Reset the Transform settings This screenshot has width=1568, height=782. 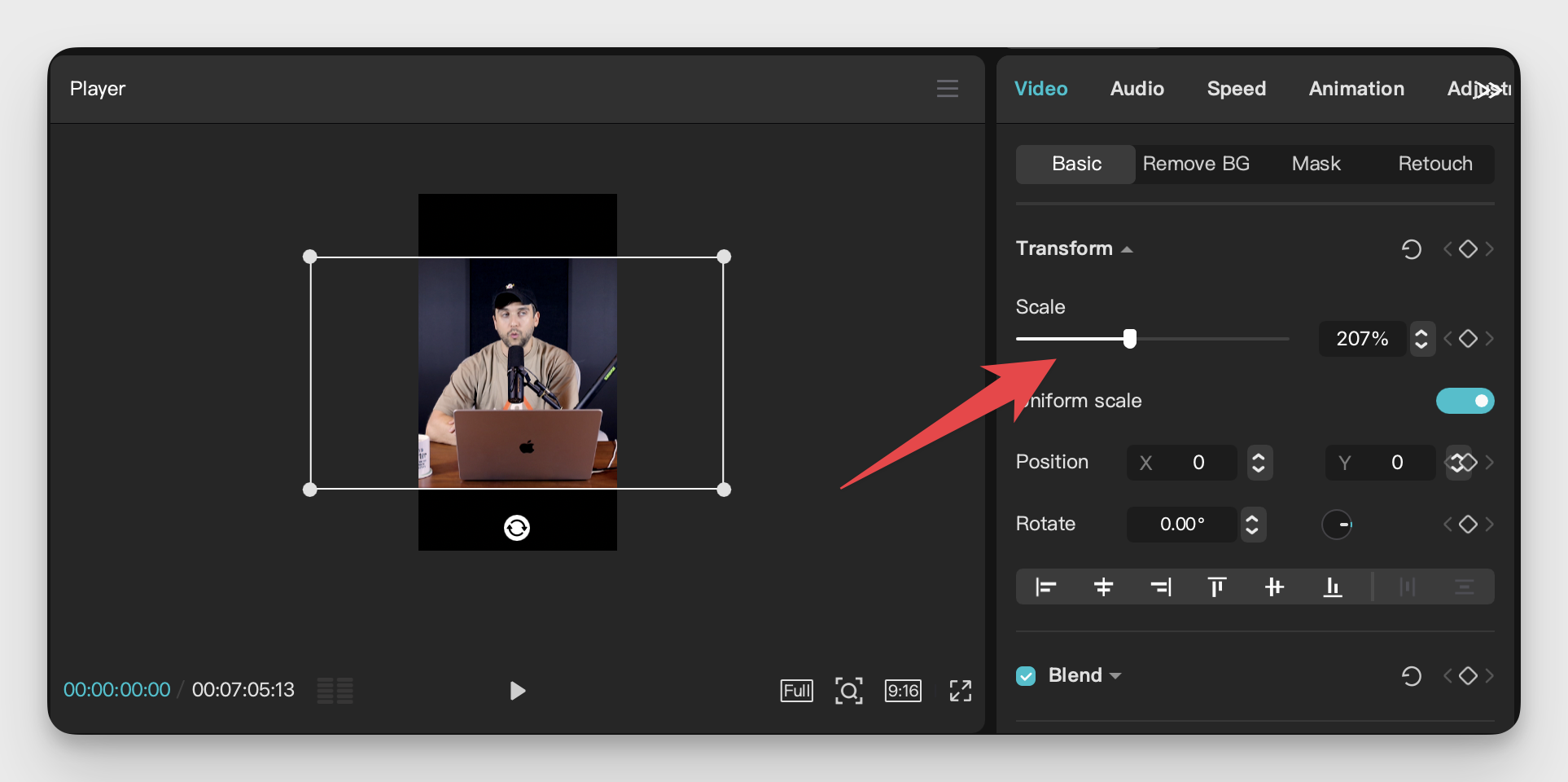click(x=1412, y=248)
